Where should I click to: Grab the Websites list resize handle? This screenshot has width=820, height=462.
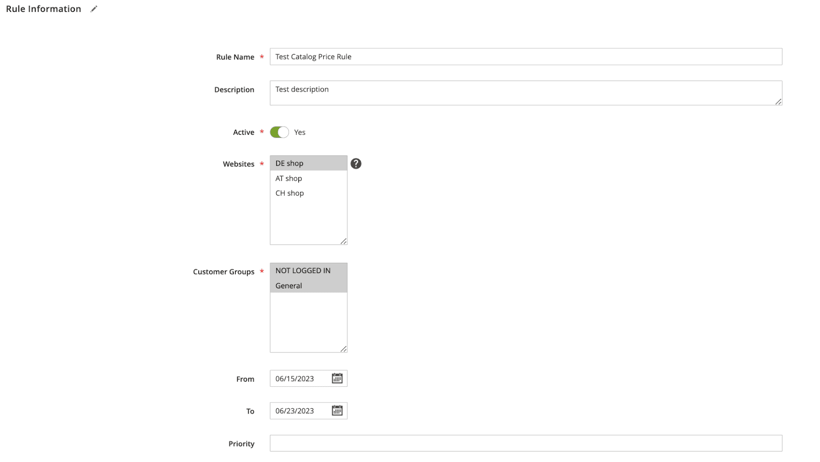[343, 241]
